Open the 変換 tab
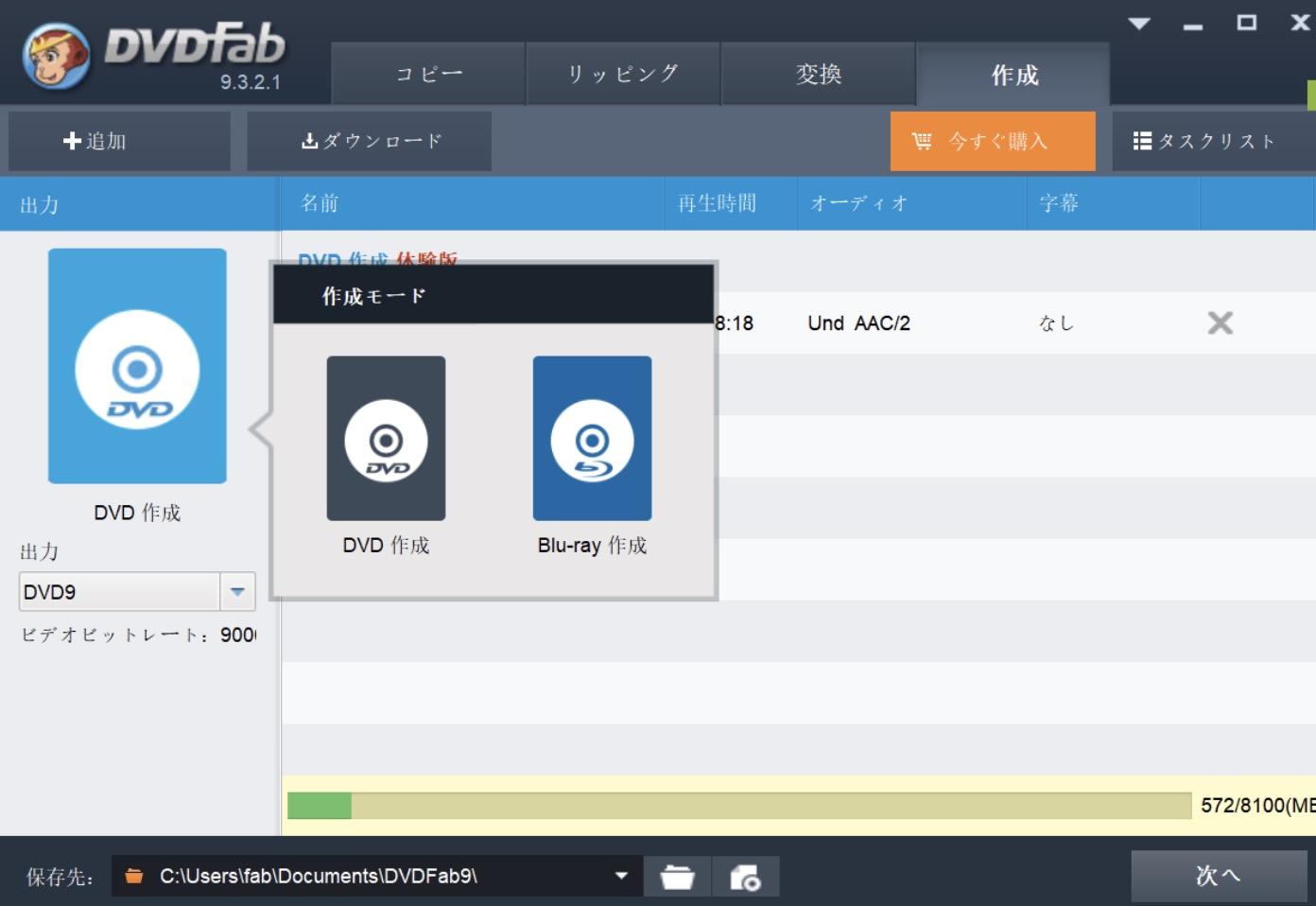This screenshot has height=906, width=1316. pyautogui.click(x=819, y=74)
